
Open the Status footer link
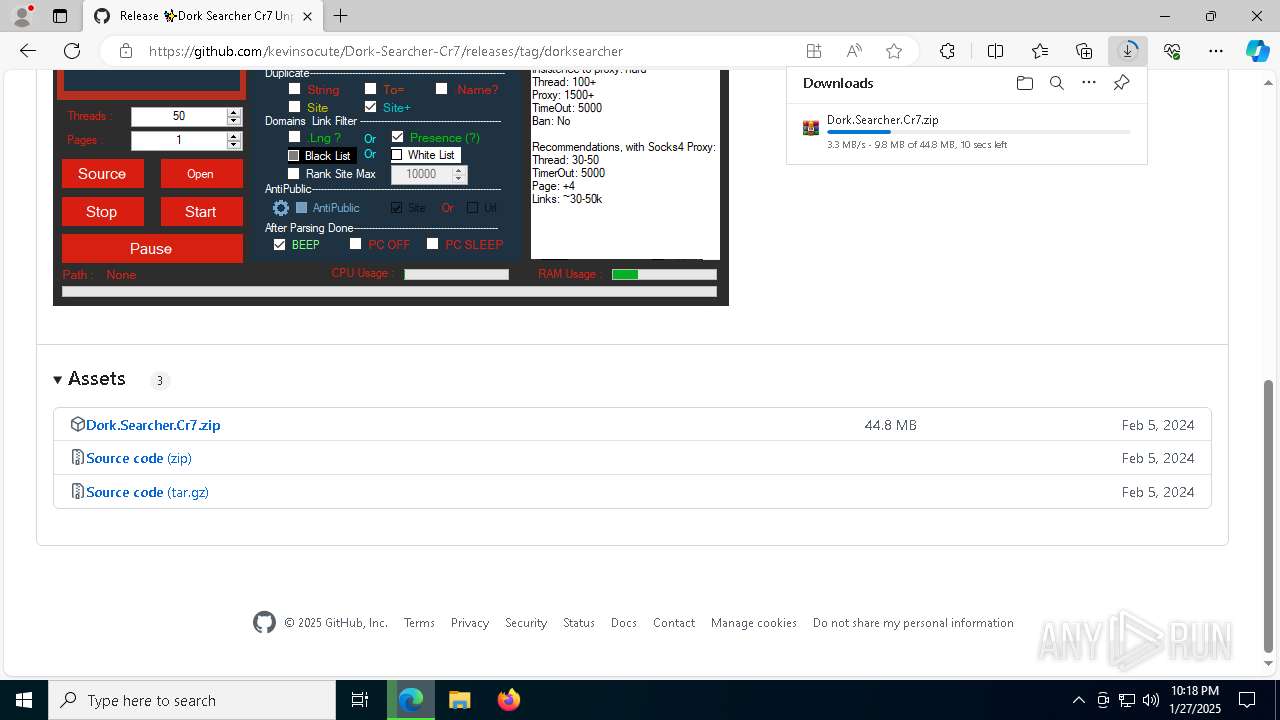579,623
